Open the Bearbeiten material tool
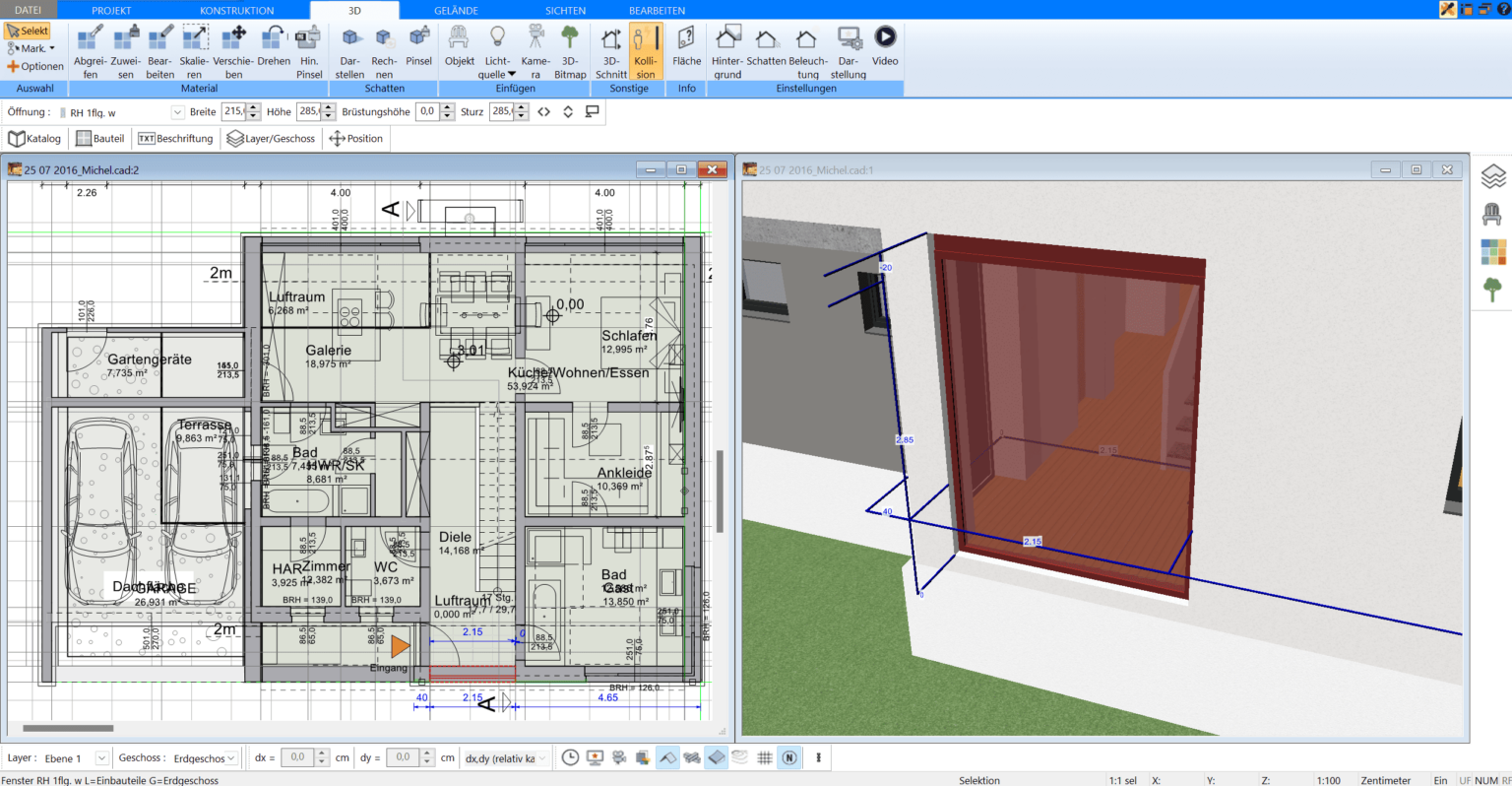The height and width of the screenshot is (786, 1512). [159, 51]
